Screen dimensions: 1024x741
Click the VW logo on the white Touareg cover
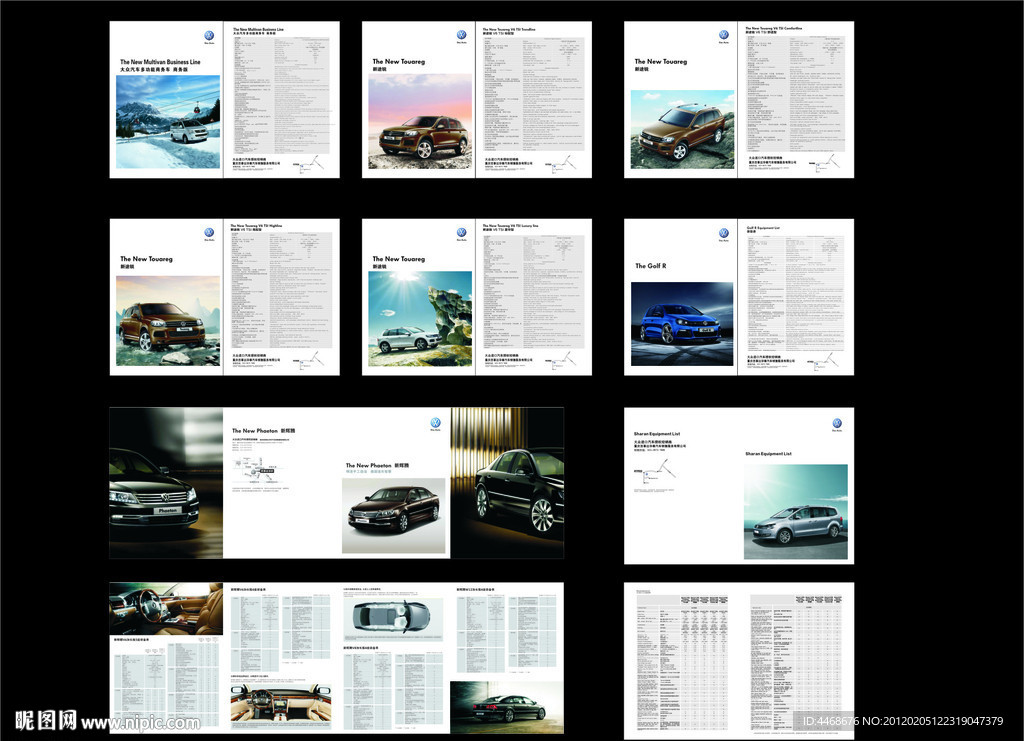pyautogui.click(x=461, y=233)
